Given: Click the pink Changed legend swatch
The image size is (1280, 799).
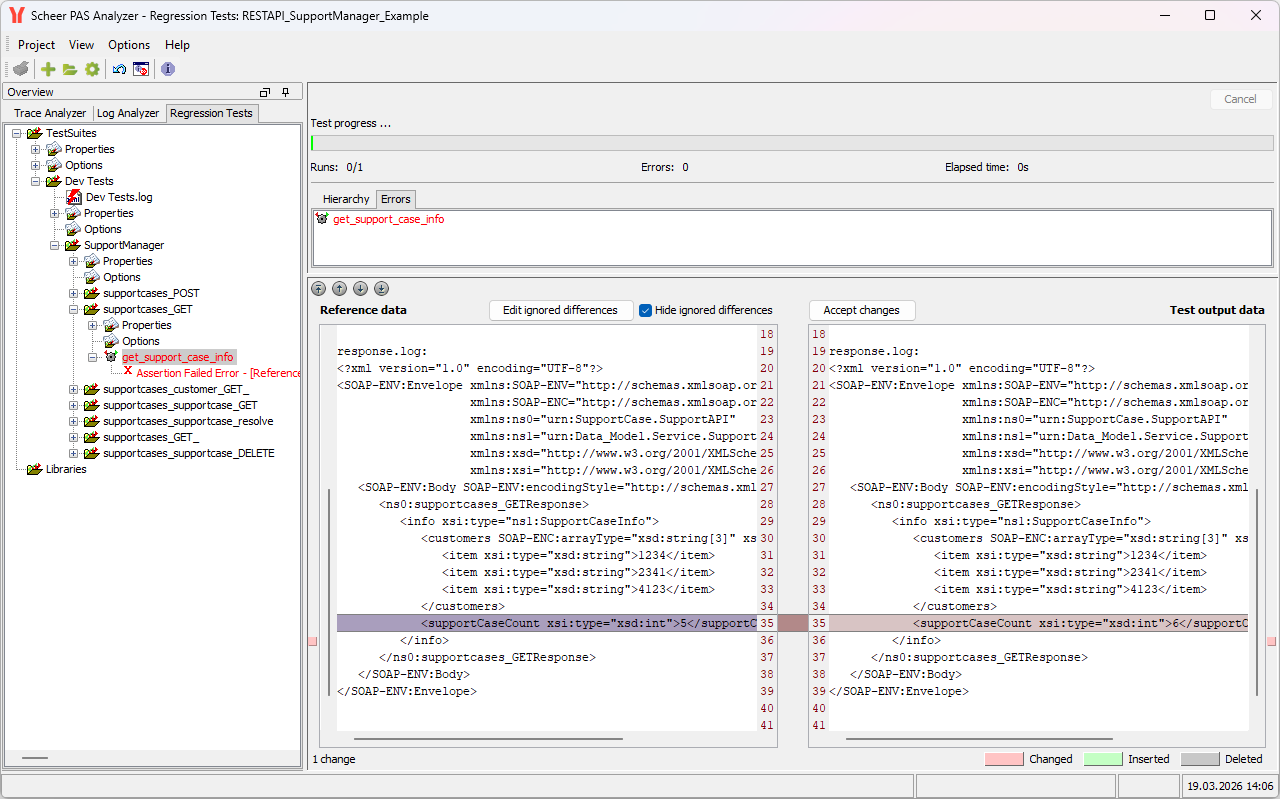Looking at the screenshot, I should [1004, 759].
